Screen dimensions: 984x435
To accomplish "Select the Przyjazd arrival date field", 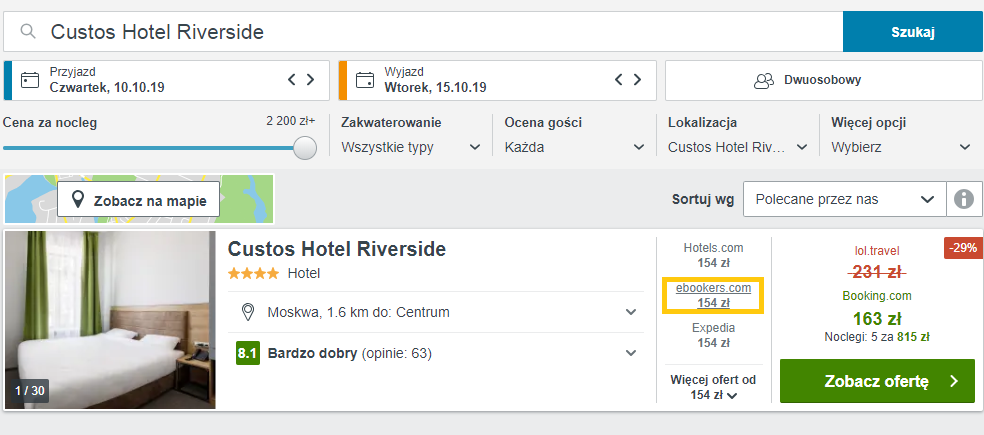I will tap(166, 80).
